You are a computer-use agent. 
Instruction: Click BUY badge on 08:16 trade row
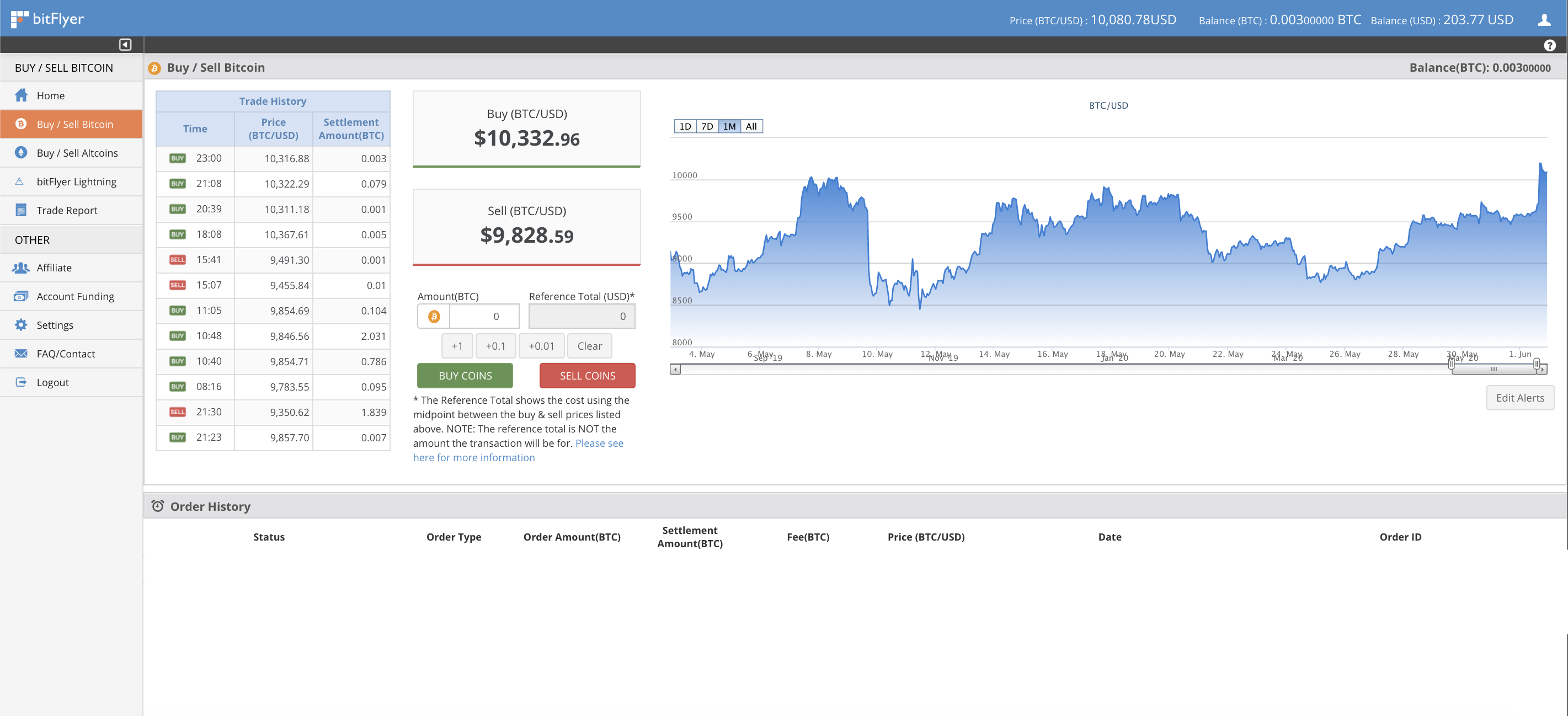pos(178,386)
